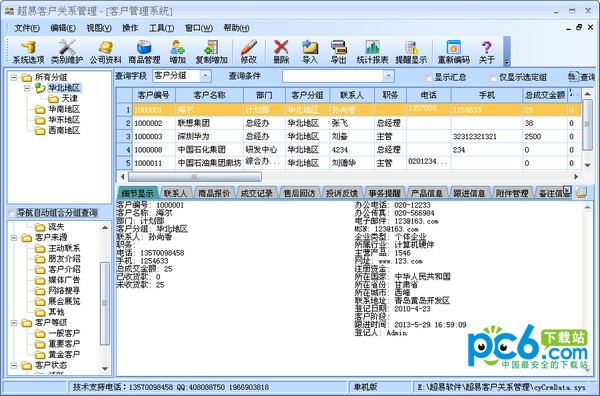Open the 工具(T) menu
600x396 pixels.
(161, 28)
